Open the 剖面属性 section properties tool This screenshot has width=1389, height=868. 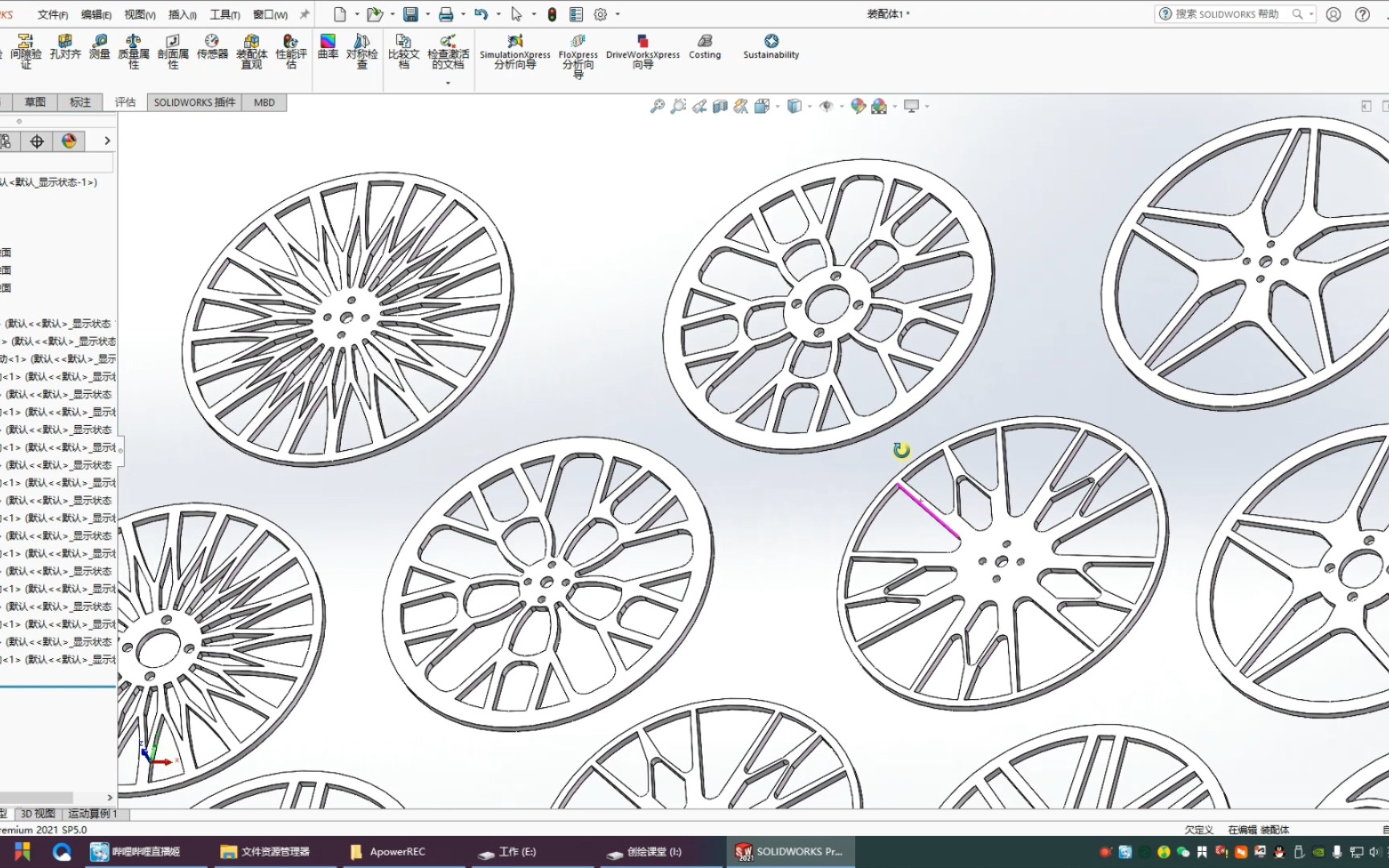coord(173,51)
